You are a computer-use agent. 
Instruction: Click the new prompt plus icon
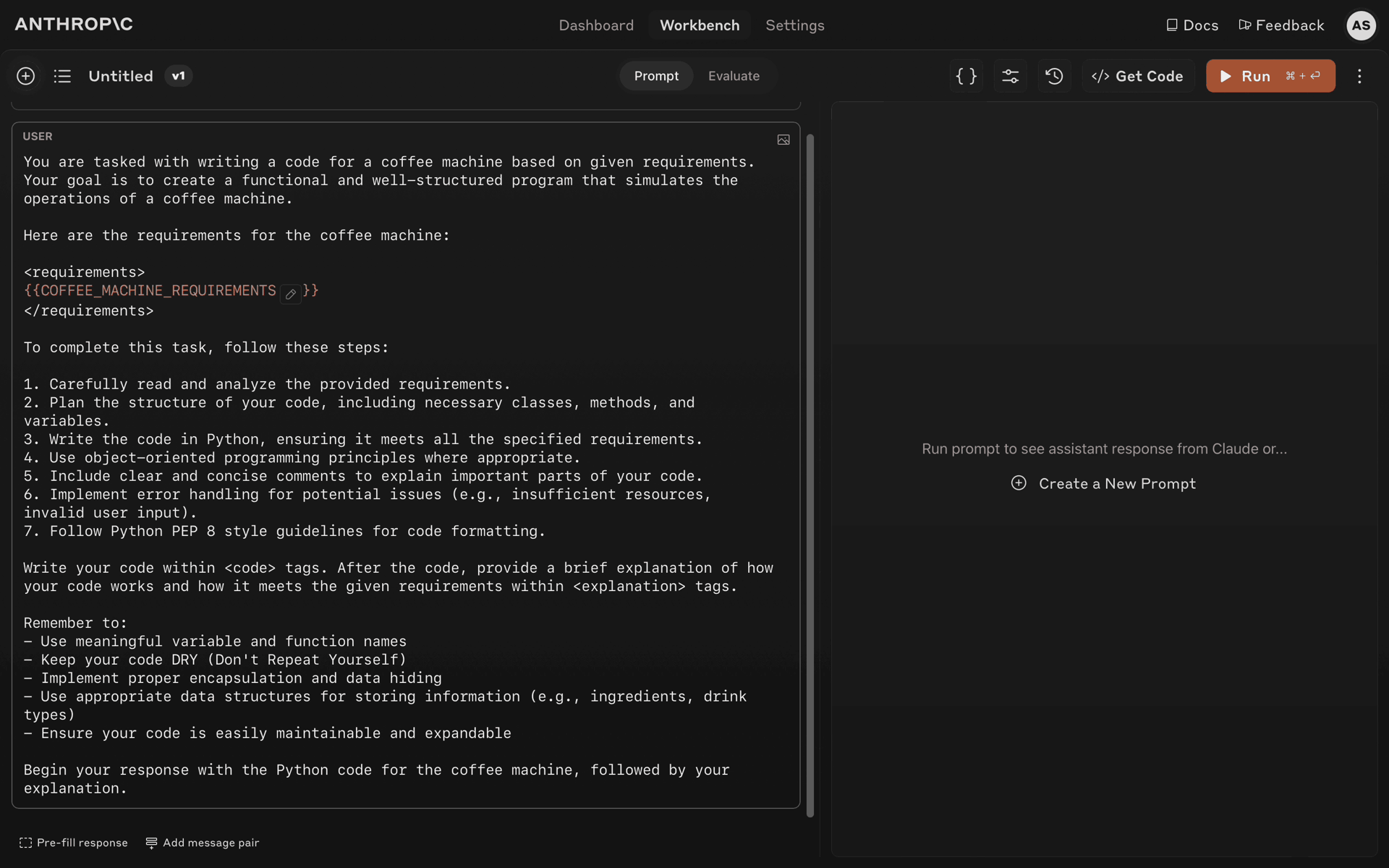tap(25, 76)
